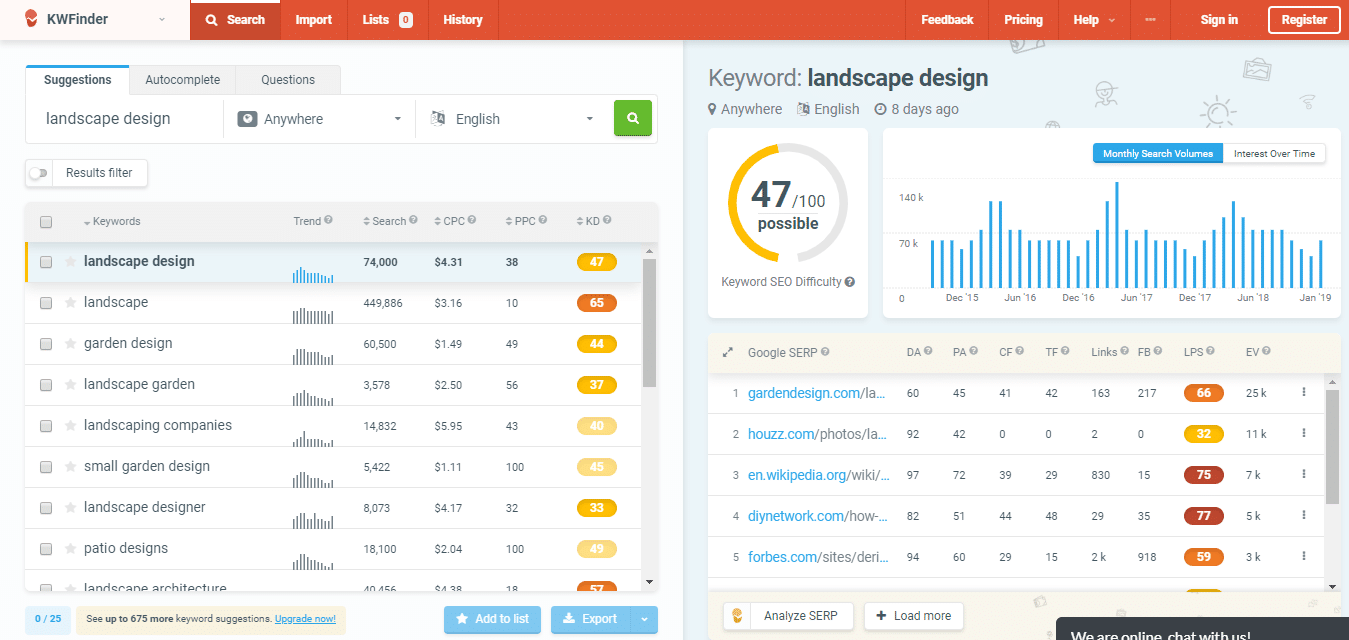This screenshot has height=640, width=1349.
Task: Click the keyword input field
Action: pyautogui.click(x=125, y=118)
